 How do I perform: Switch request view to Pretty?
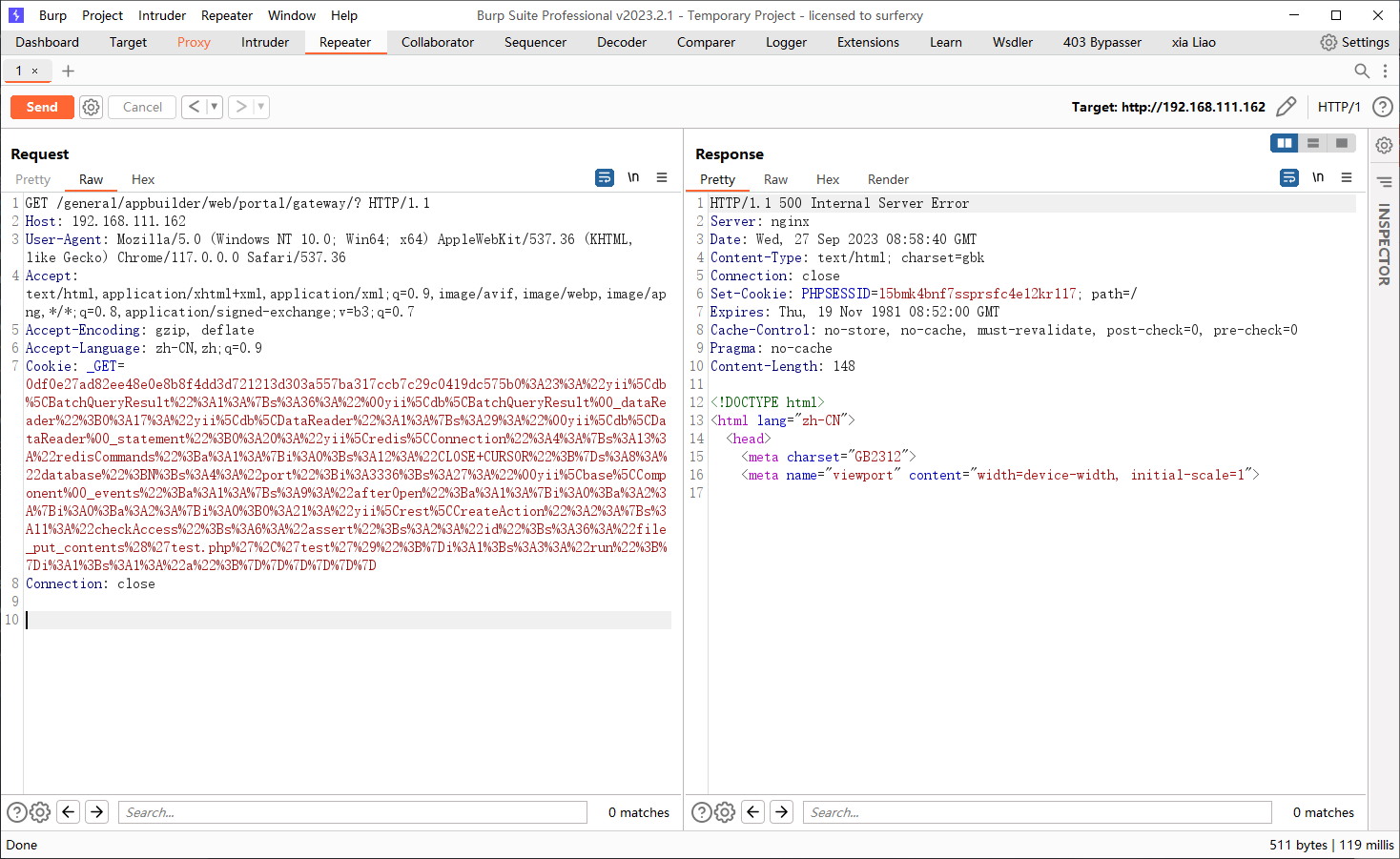pyautogui.click(x=32, y=179)
